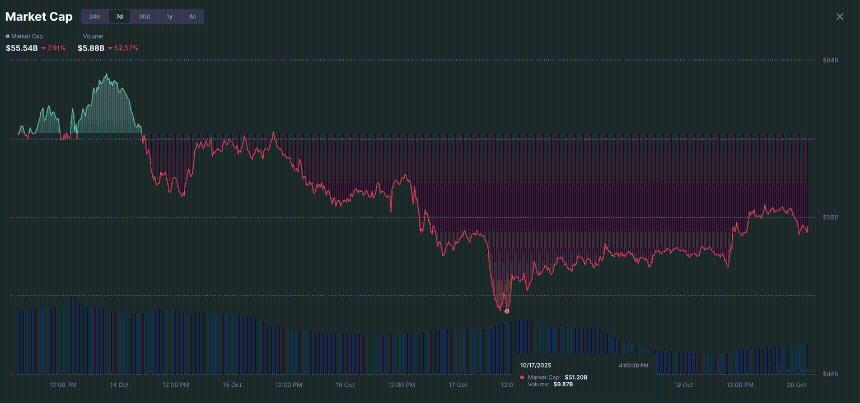This screenshot has width=860, height=403.
Task: Click the red marker at chart's lowest point
Action: 507,311
